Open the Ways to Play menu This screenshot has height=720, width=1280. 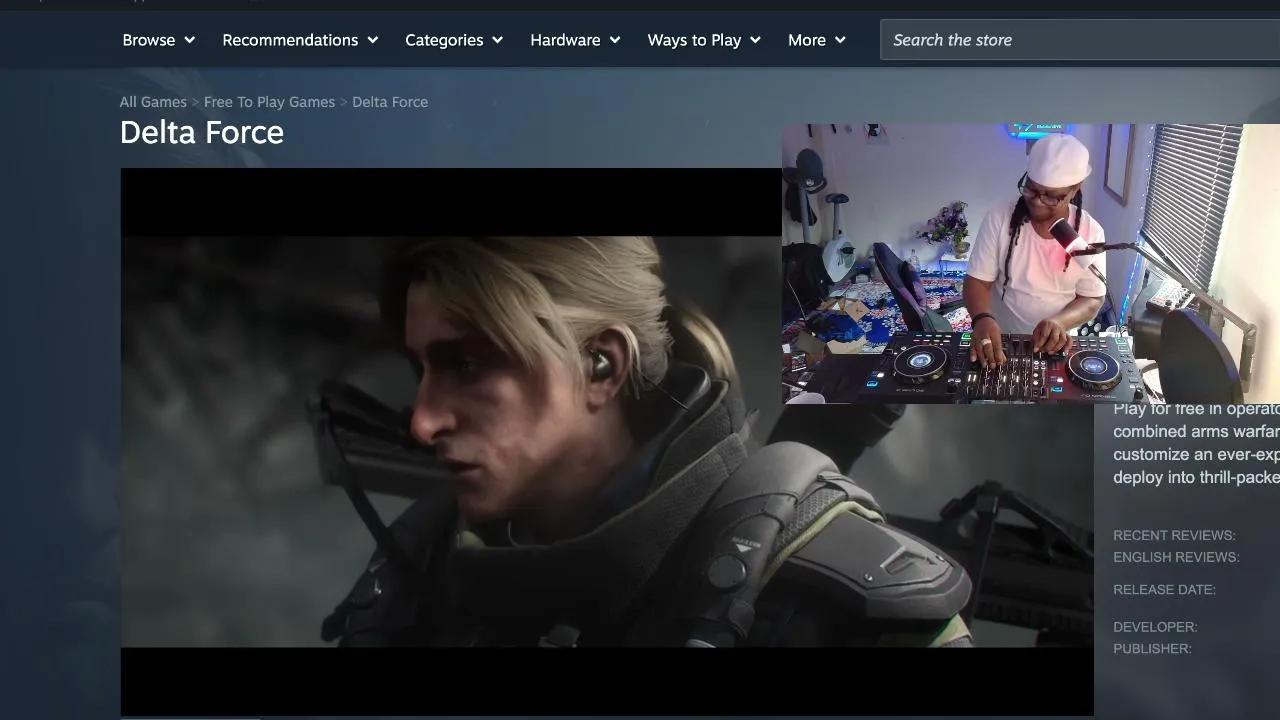coord(704,40)
